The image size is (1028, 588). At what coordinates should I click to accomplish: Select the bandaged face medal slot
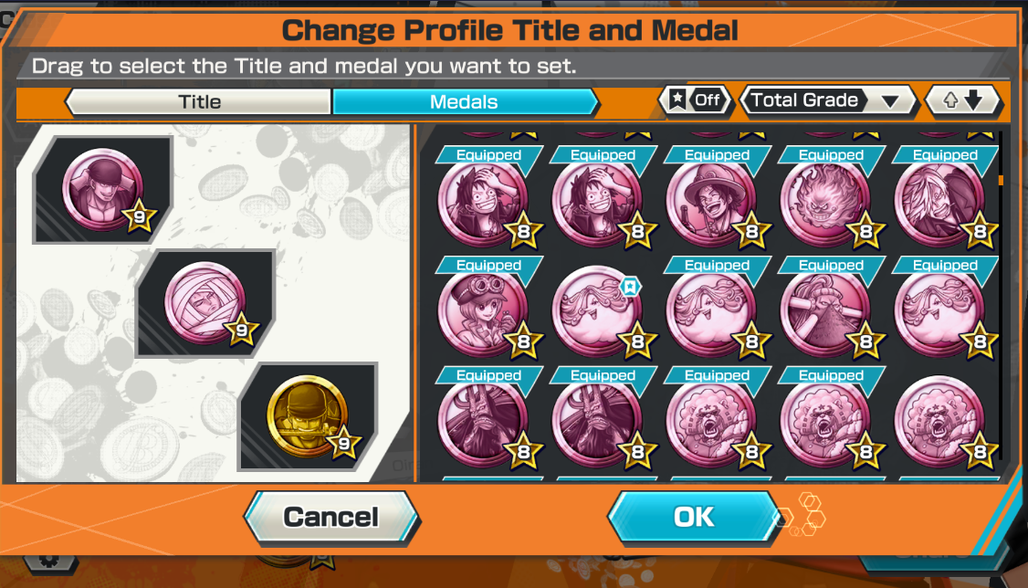205,303
